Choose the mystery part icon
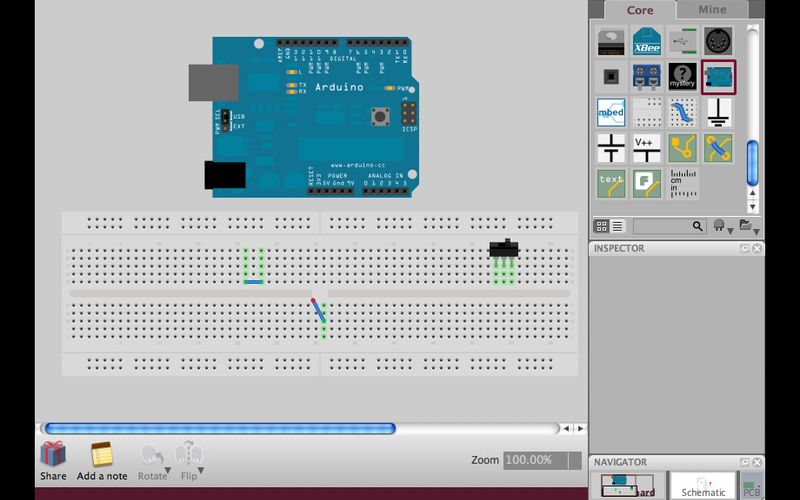Screen dimensions: 800x500 click(x=682, y=77)
